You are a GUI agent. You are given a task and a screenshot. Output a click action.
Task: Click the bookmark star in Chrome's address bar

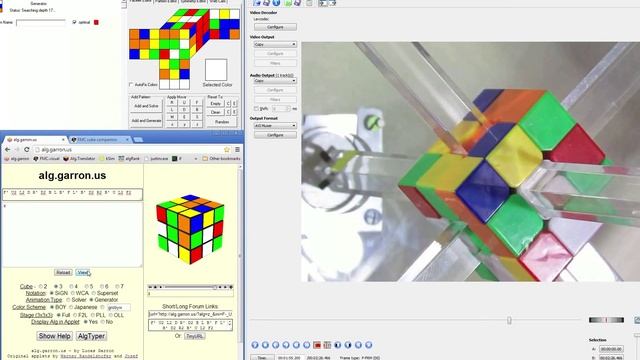pyautogui.click(x=227, y=149)
